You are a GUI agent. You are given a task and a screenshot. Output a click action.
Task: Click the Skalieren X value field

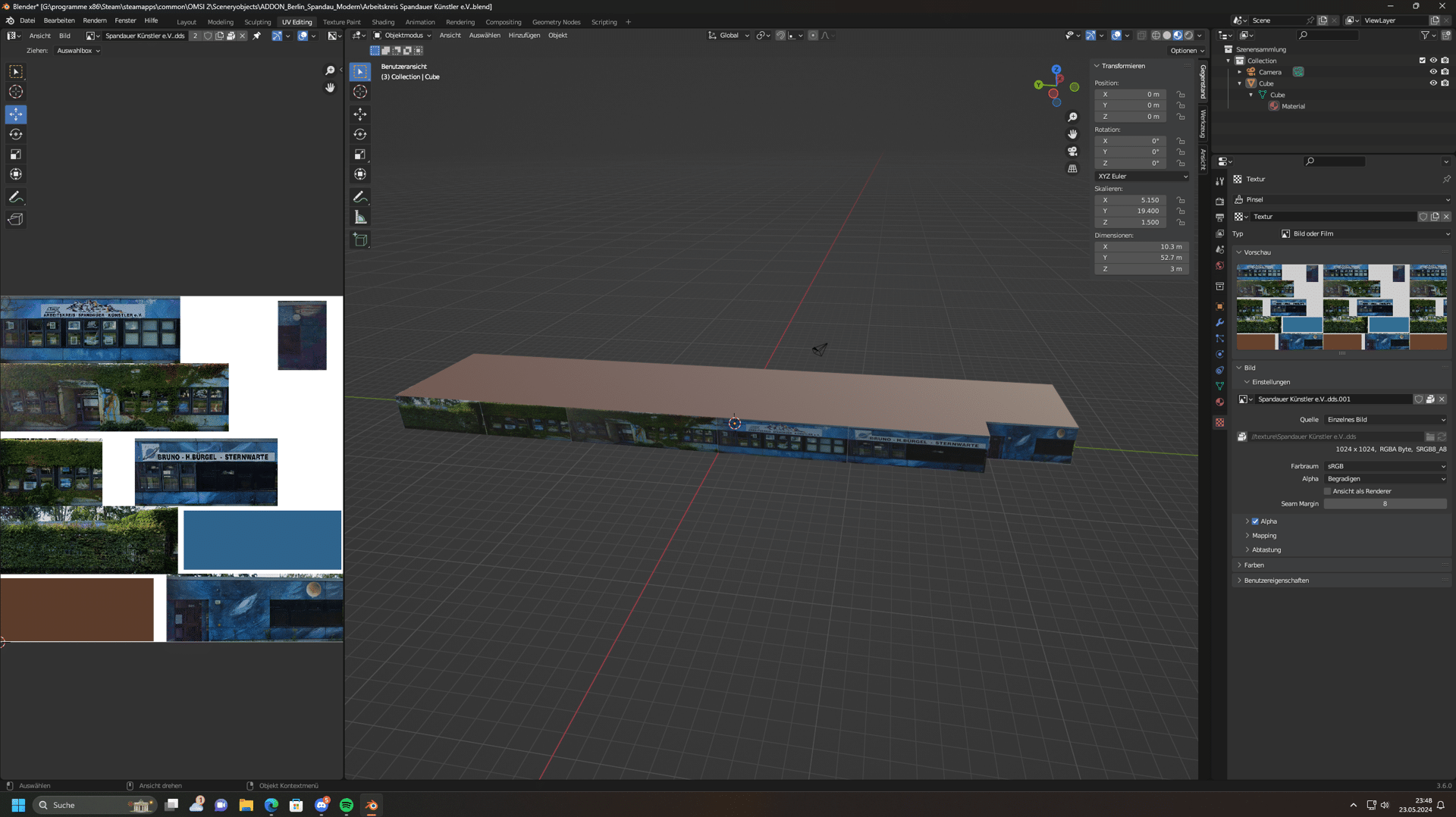point(1130,200)
